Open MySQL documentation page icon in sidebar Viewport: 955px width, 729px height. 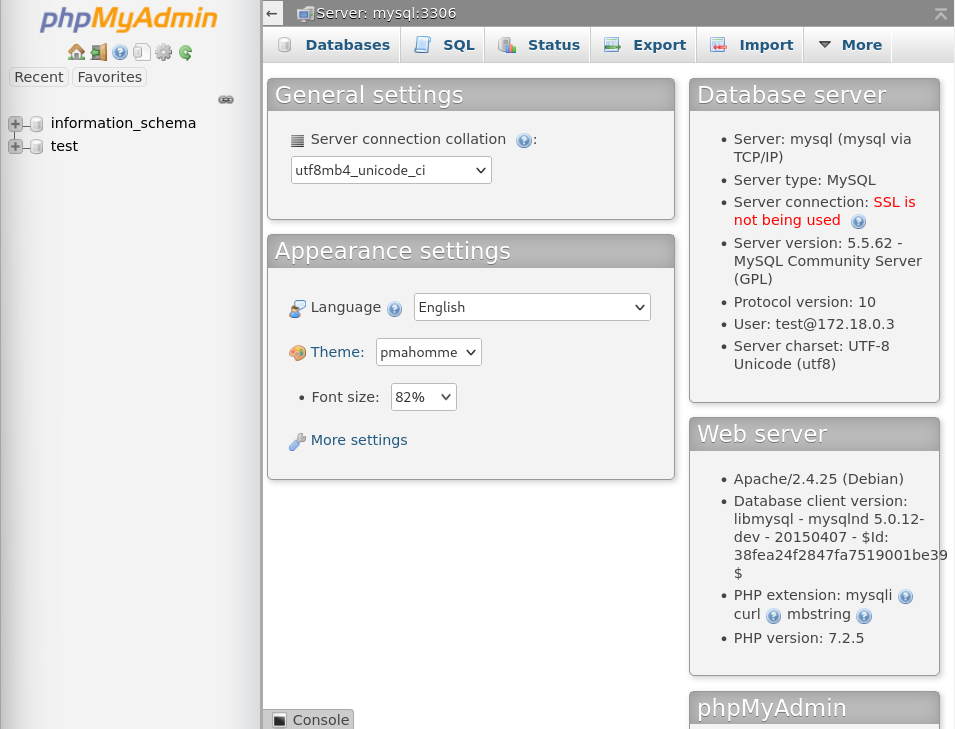tap(142, 52)
